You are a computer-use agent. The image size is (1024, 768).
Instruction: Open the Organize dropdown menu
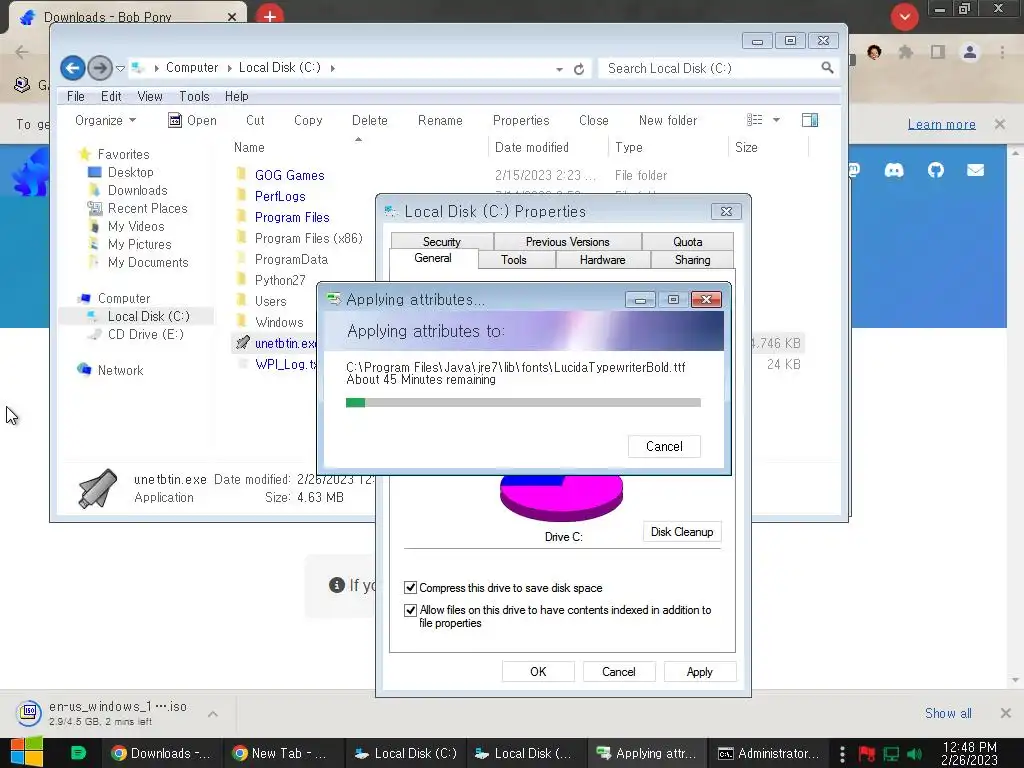[x=105, y=120]
